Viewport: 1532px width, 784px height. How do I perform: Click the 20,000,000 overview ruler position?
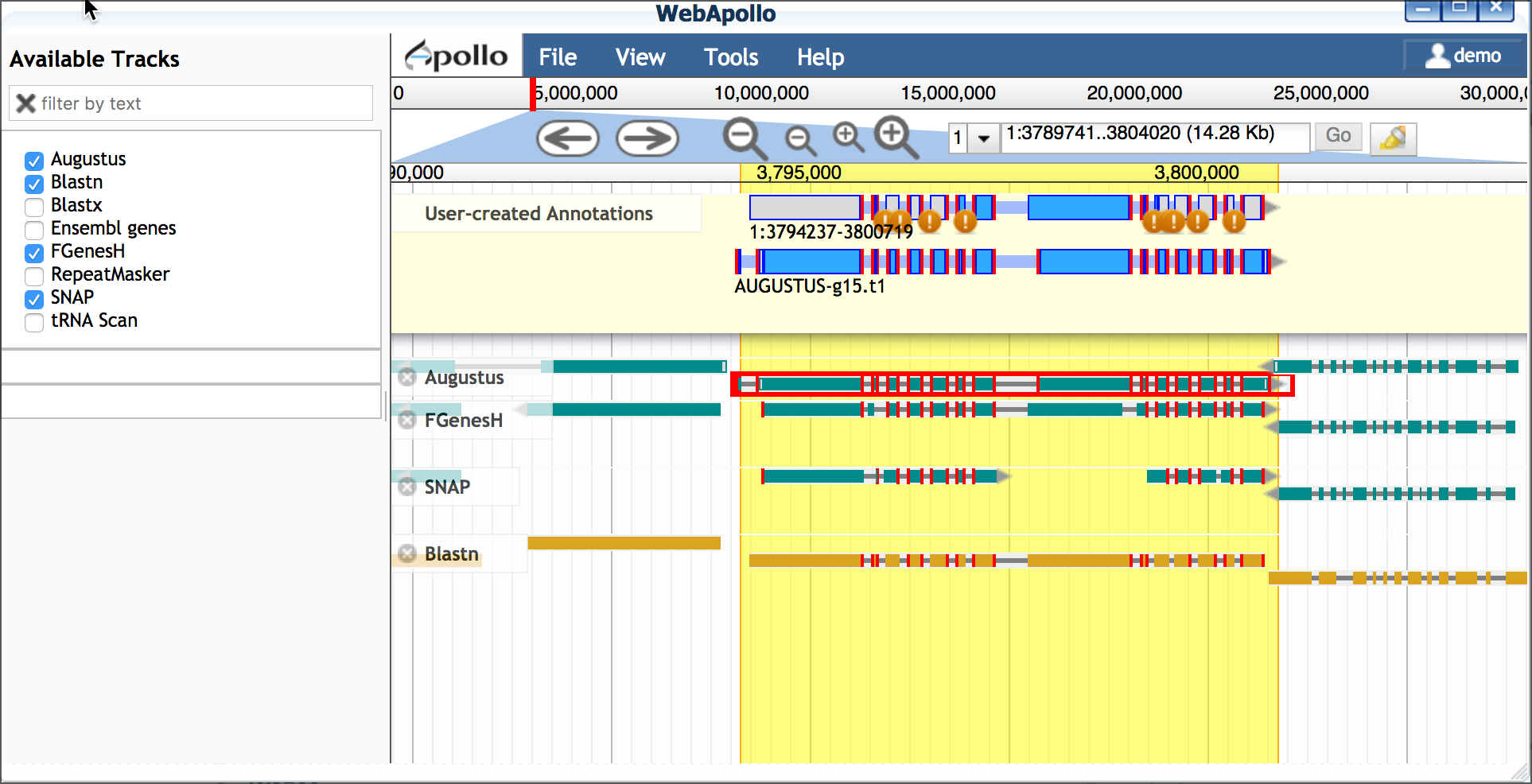[x=1134, y=93]
